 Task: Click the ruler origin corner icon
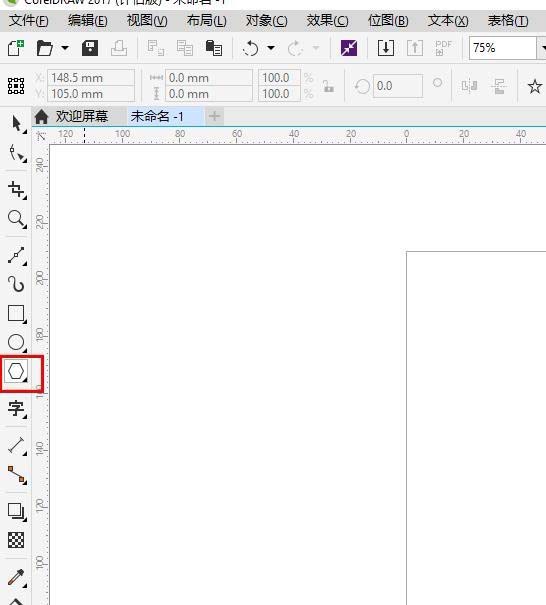point(41,136)
